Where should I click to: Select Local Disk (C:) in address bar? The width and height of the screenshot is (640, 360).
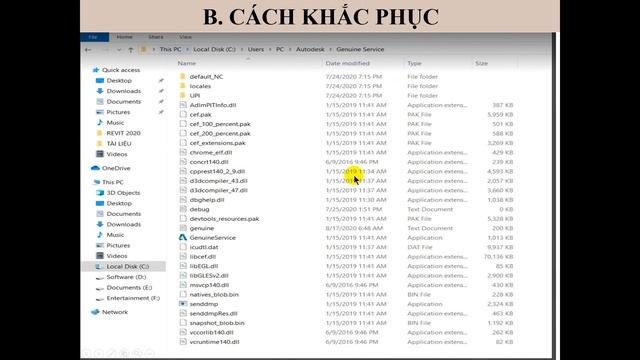(x=214, y=49)
